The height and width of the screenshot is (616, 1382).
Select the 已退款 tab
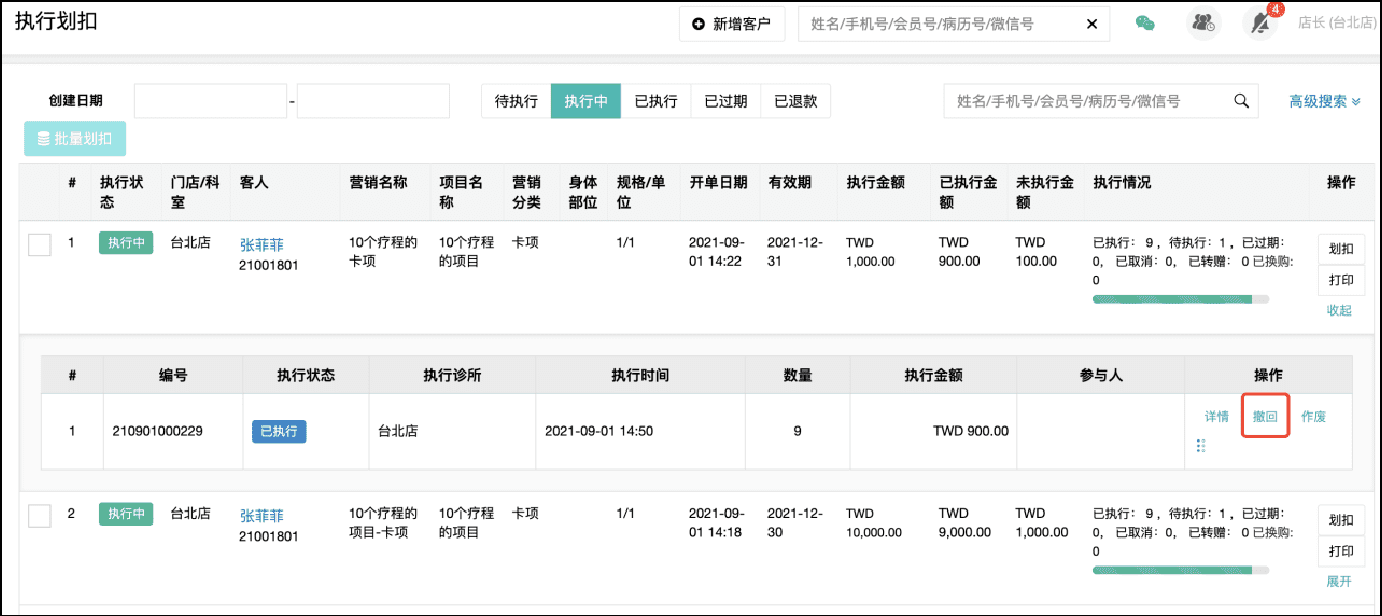point(795,101)
